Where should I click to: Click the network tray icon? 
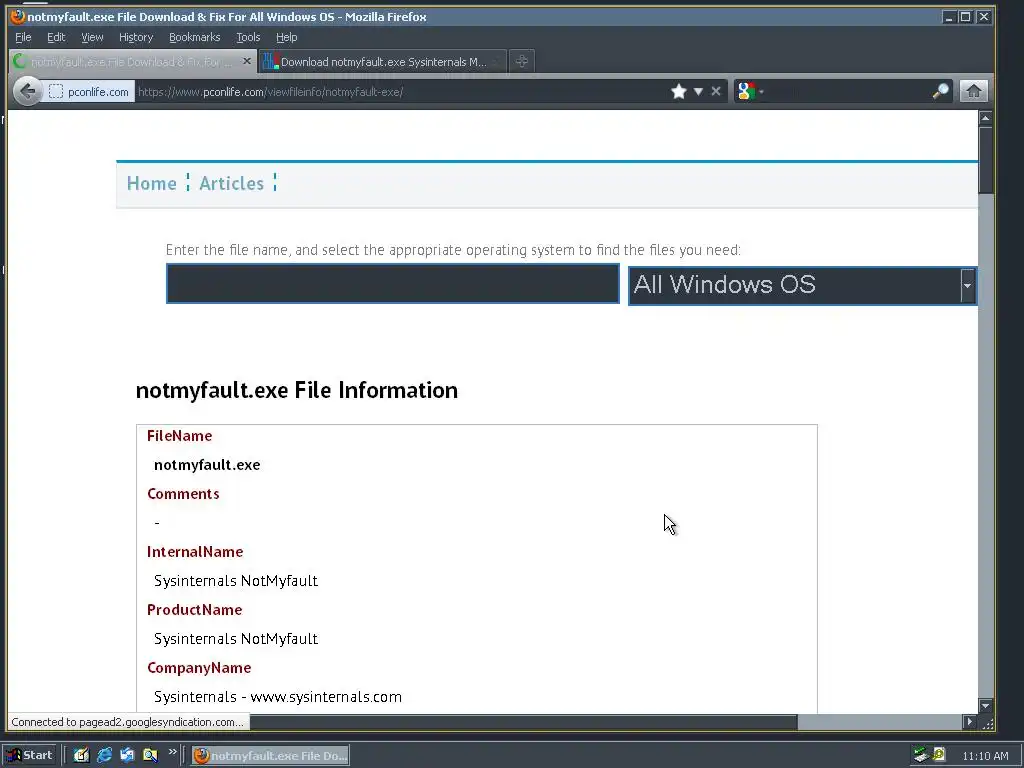tap(921, 755)
